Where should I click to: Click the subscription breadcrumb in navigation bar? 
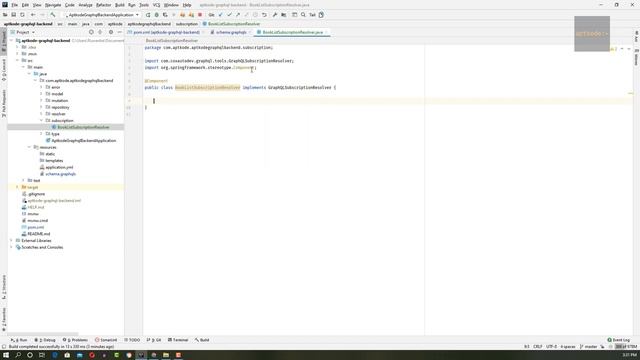(x=187, y=24)
